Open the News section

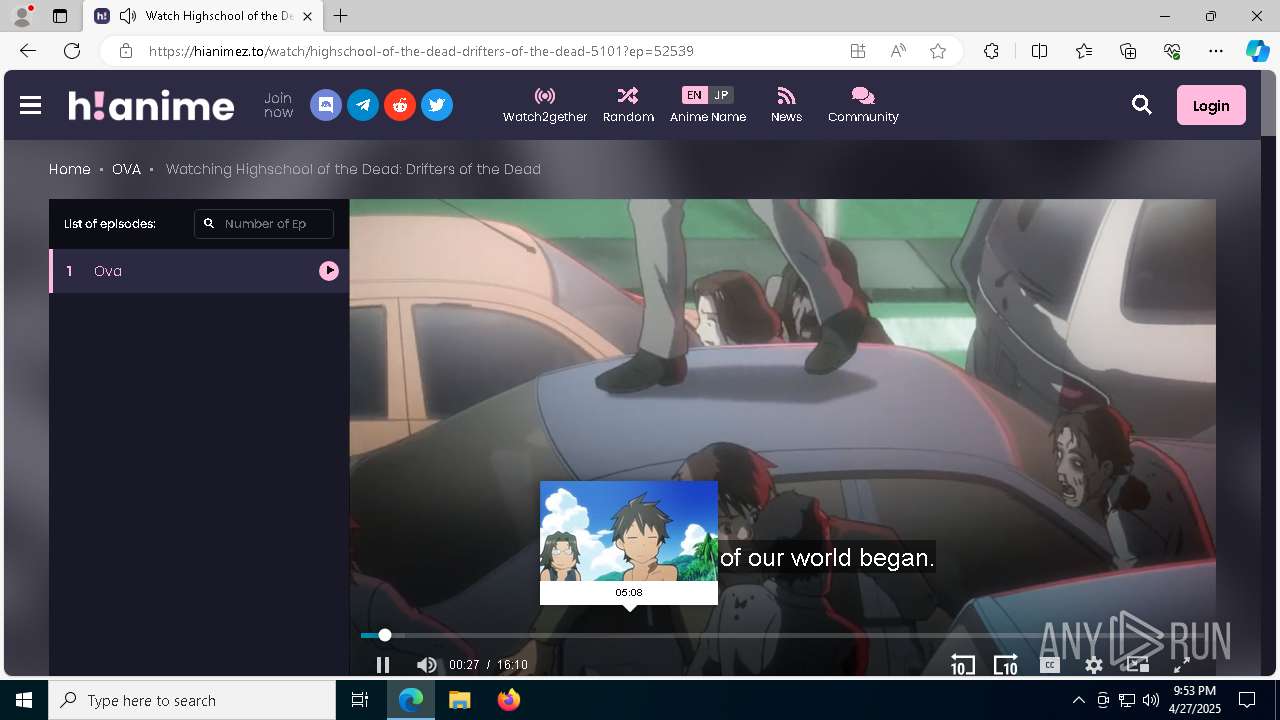(786, 105)
